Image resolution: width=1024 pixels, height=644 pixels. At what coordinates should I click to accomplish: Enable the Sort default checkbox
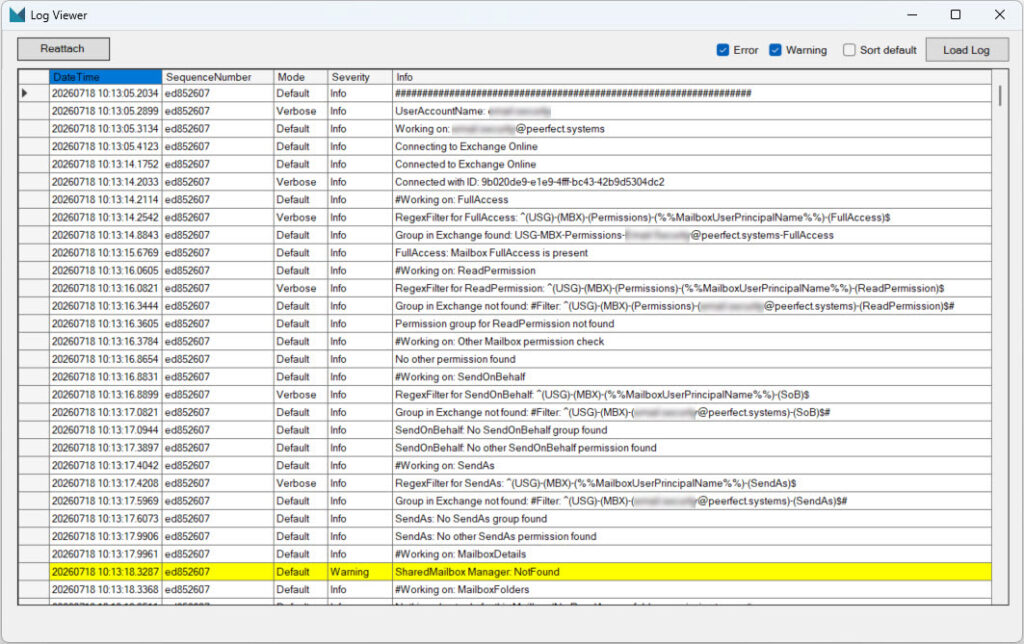pyautogui.click(x=849, y=50)
